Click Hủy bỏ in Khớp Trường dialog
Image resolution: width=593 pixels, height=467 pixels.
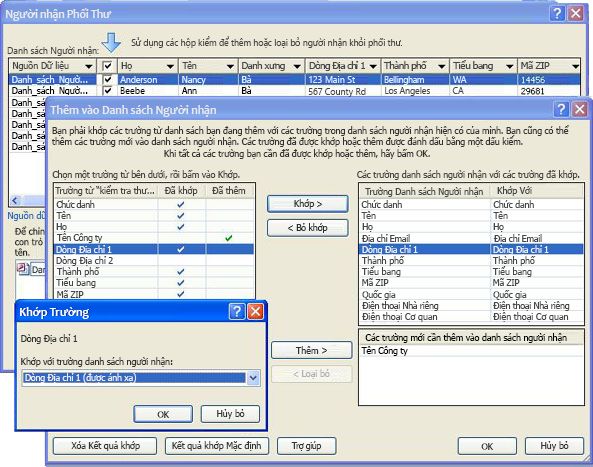point(230,414)
